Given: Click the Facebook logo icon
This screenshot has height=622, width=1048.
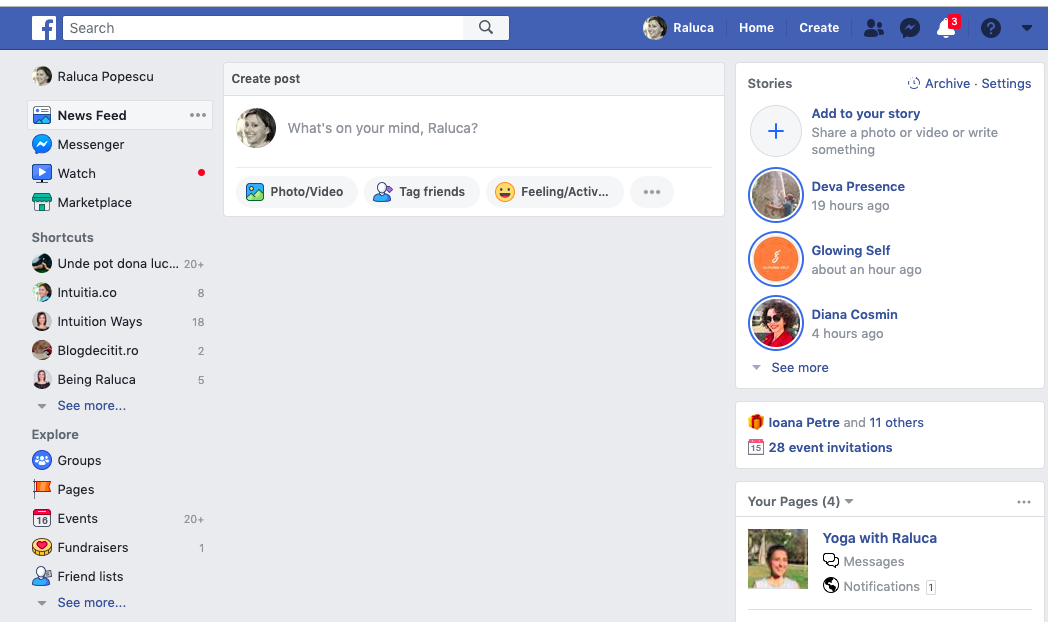Looking at the screenshot, I should point(44,28).
